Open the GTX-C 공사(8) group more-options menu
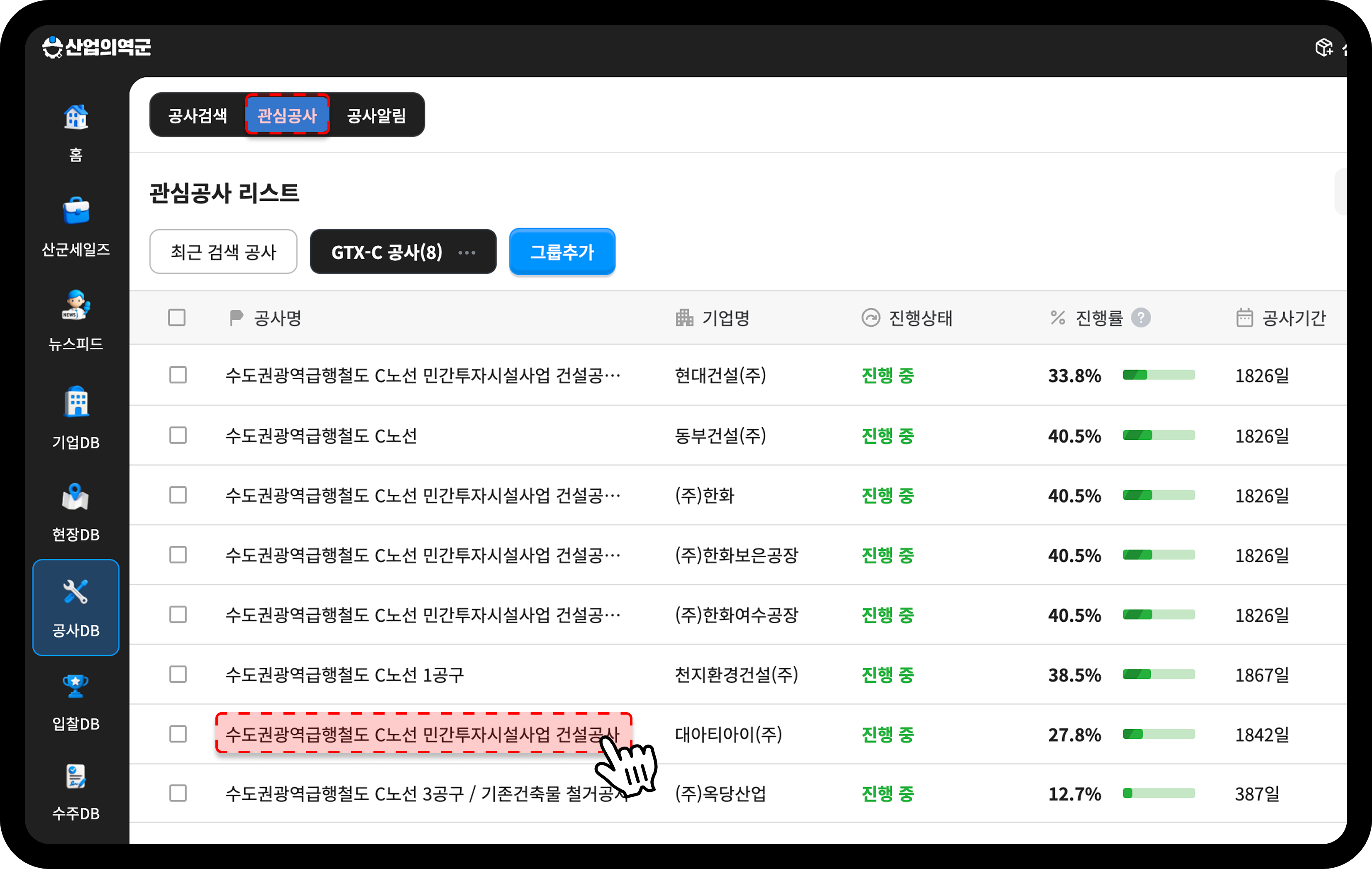 click(466, 252)
